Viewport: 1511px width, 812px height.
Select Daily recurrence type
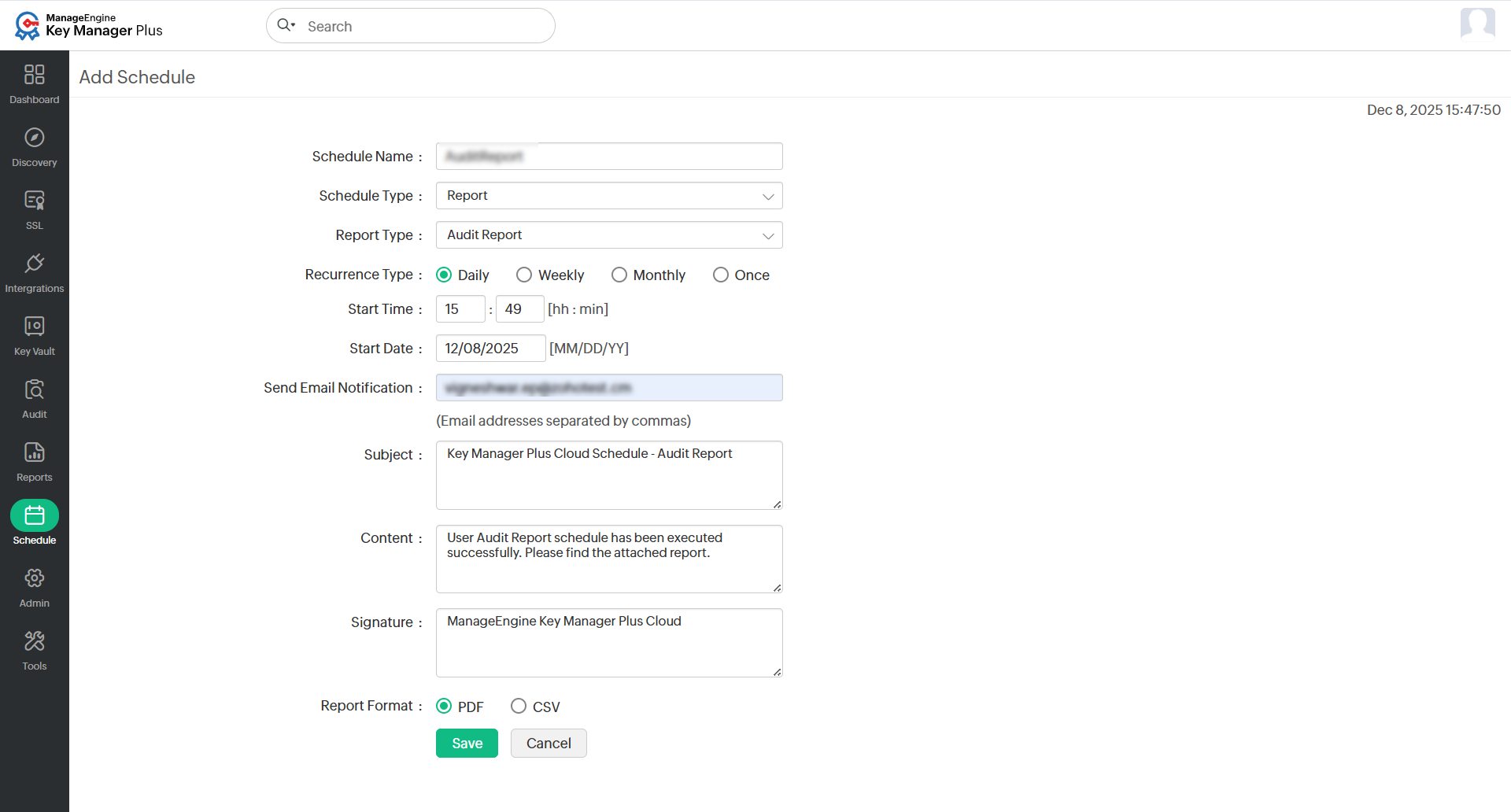pyautogui.click(x=444, y=275)
